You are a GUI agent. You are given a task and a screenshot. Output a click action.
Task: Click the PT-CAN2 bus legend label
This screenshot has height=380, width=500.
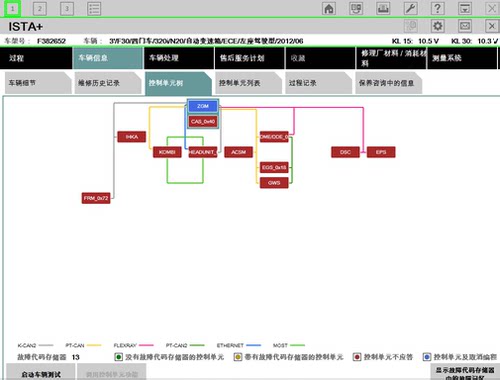(177, 345)
